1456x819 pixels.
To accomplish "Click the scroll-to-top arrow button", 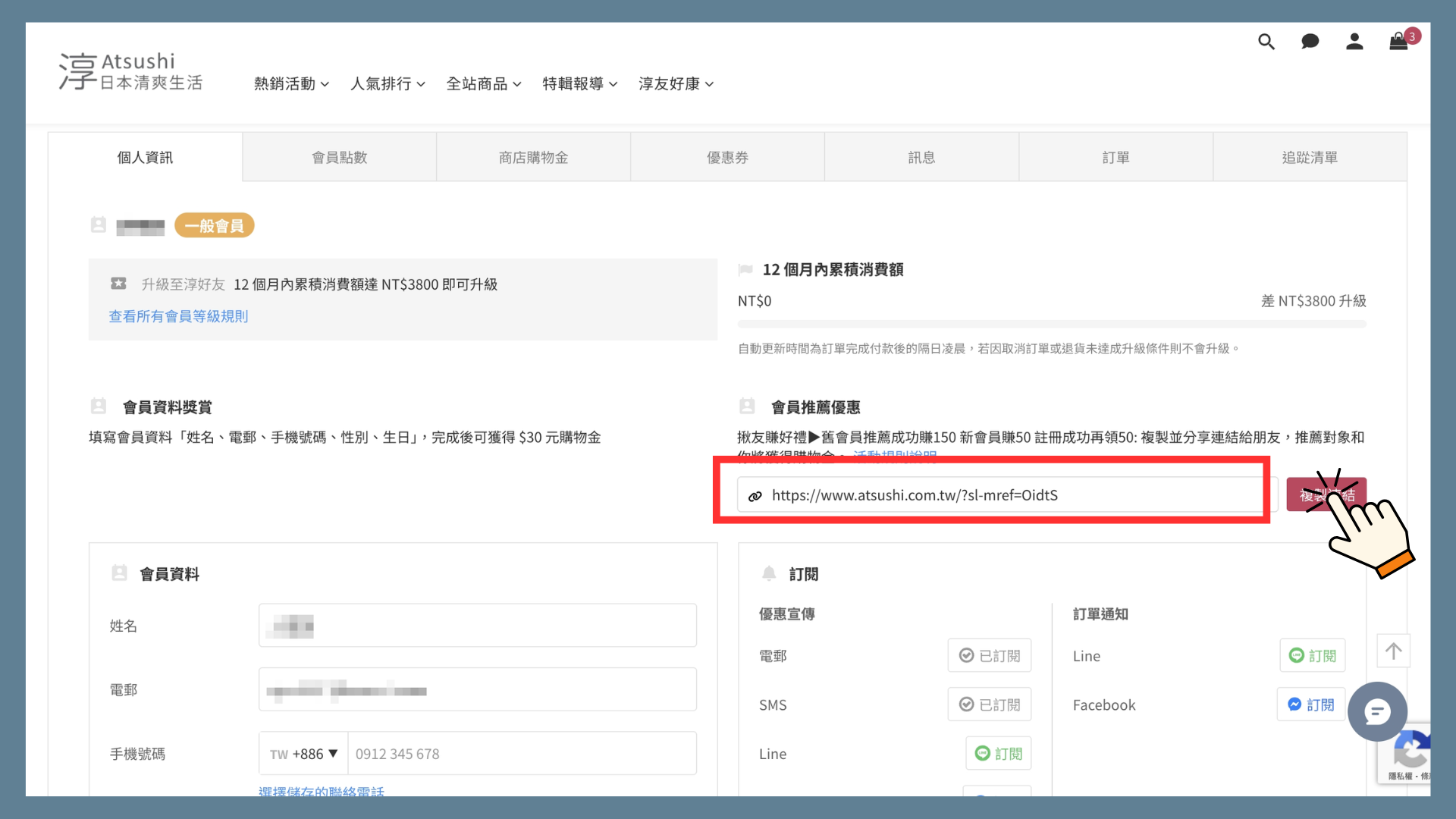I will click(x=1393, y=651).
